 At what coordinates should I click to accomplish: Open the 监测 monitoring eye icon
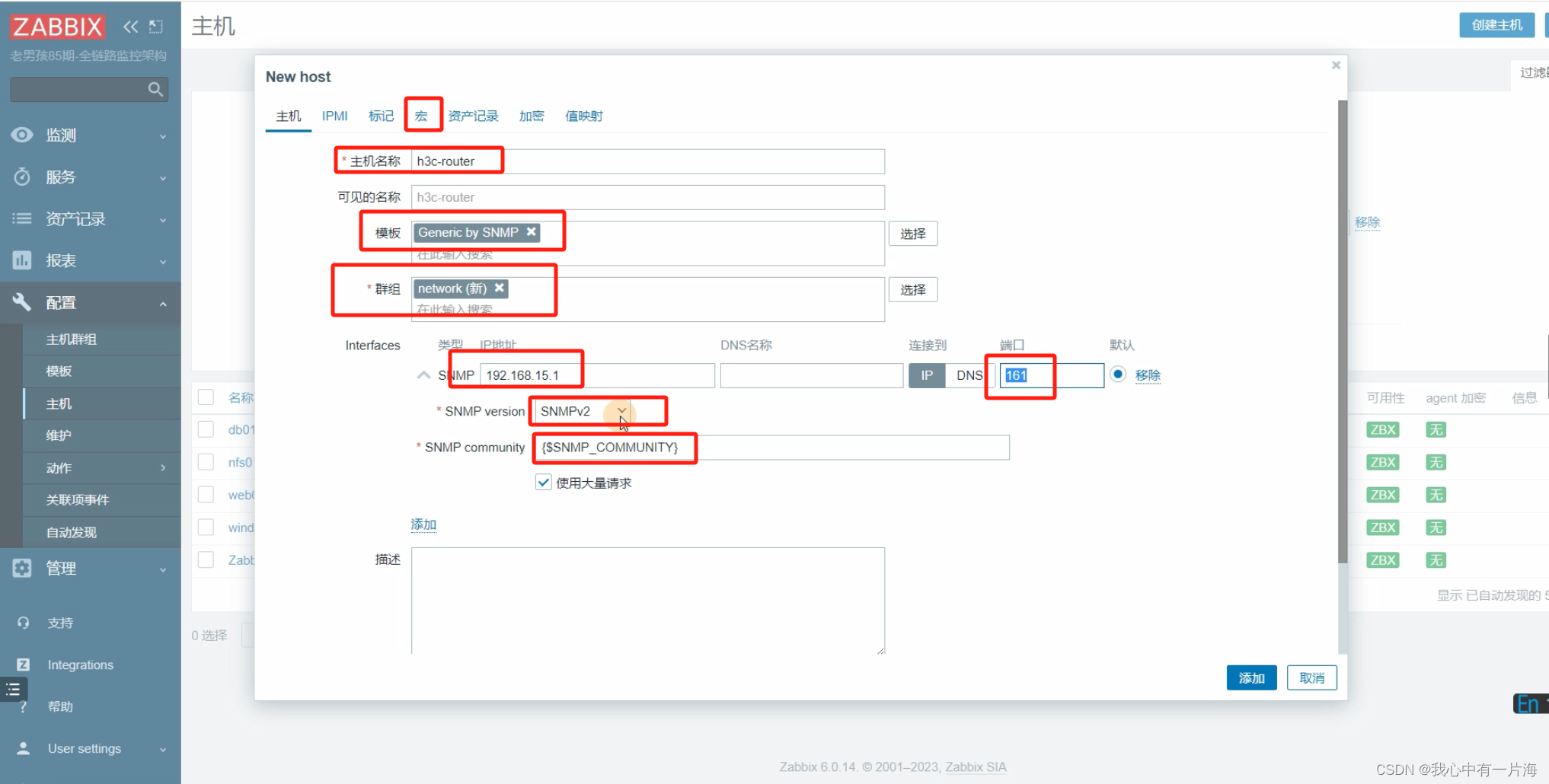click(x=22, y=135)
